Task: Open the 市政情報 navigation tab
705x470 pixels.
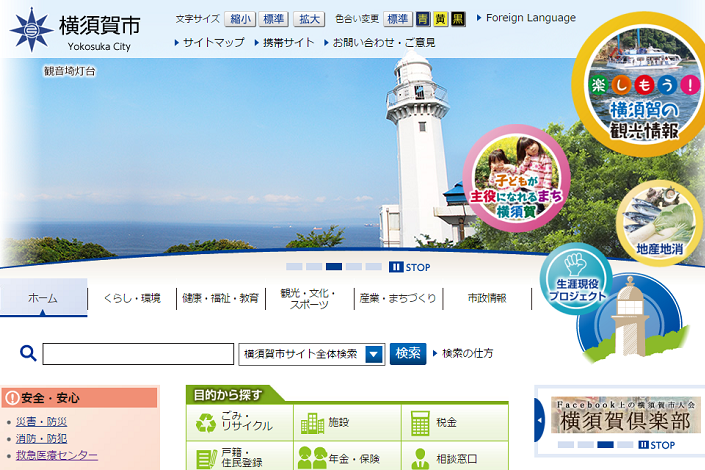Action: point(486,298)
